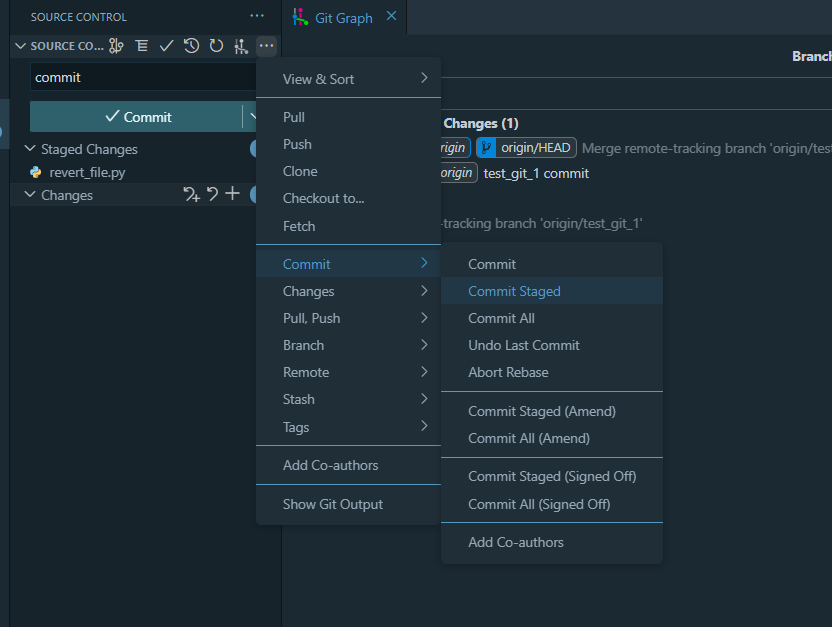Image resolution: width=832 pixels, height=627 pixels.
Task: Open revert_file.py in Staged Changes
Action: click(x=88, y=172)
